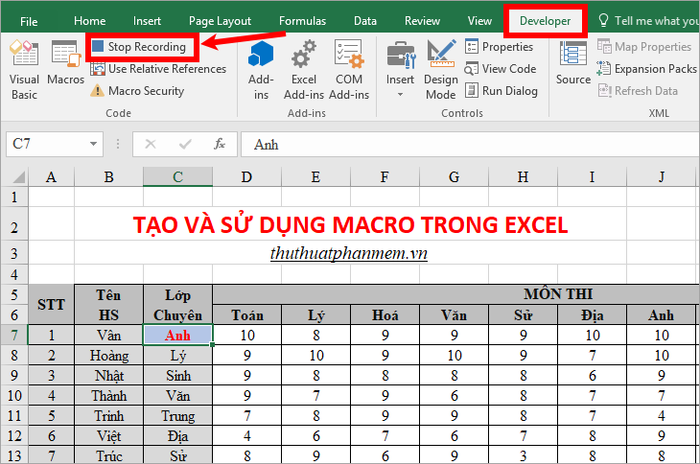Click the formula bar containing Anh
This screenshot has width=700, height=464.
pyautogui.click(x=471, y=144)
